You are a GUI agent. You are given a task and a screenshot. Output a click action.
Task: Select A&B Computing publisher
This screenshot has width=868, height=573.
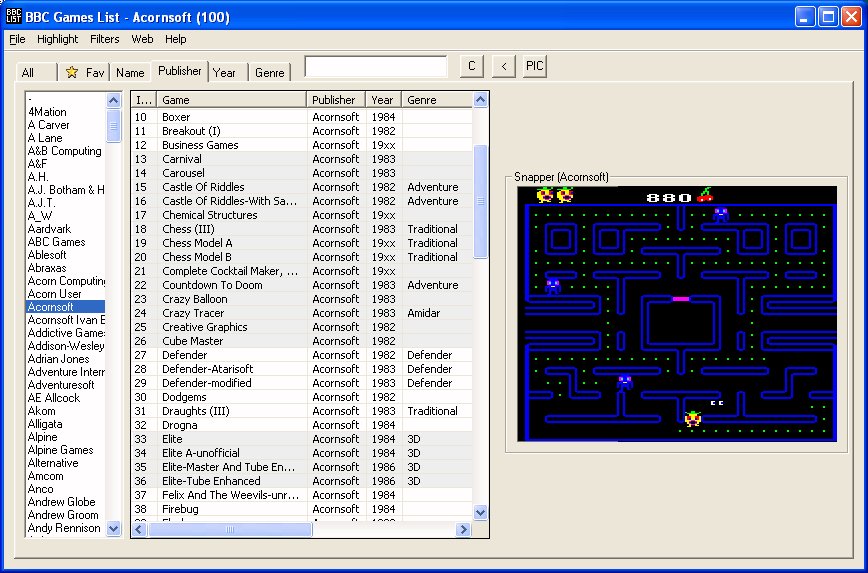[x=65, y=151]
